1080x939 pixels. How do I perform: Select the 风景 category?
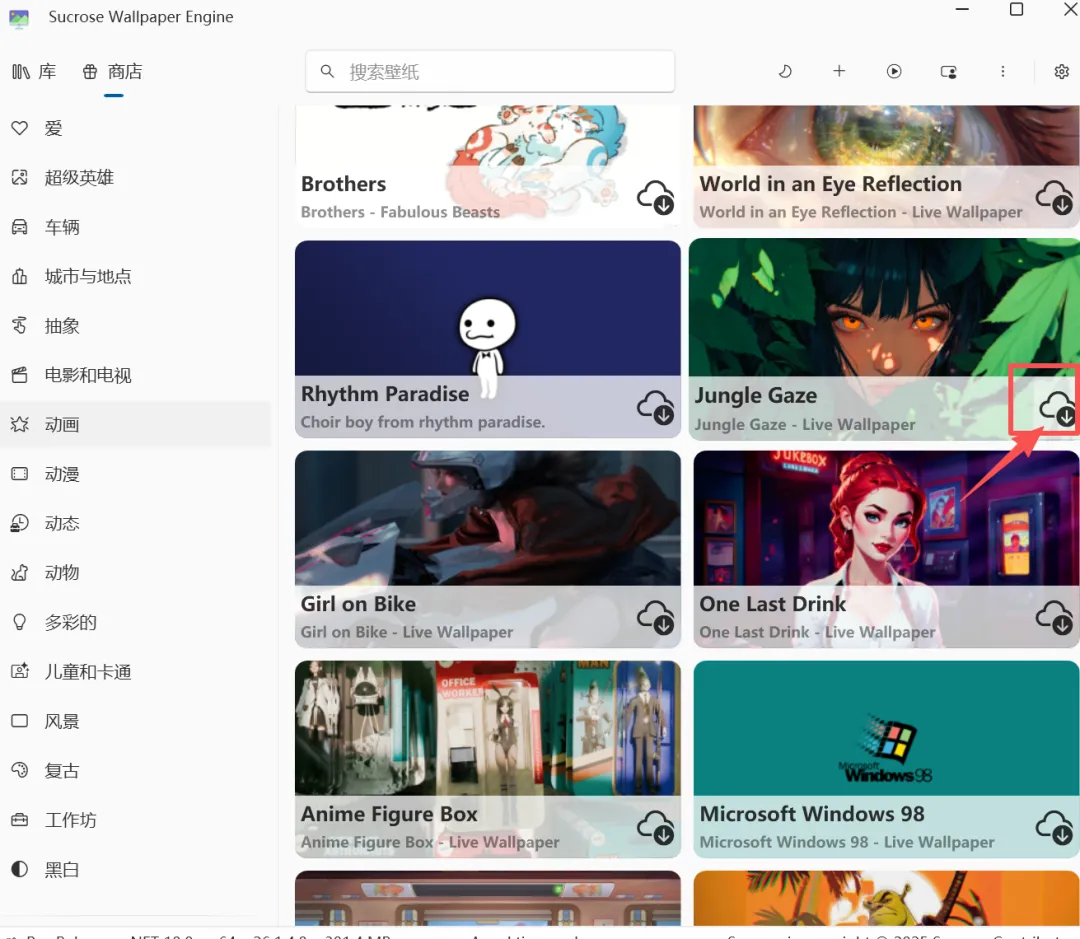pyautogui.click(x=136, y=721)
